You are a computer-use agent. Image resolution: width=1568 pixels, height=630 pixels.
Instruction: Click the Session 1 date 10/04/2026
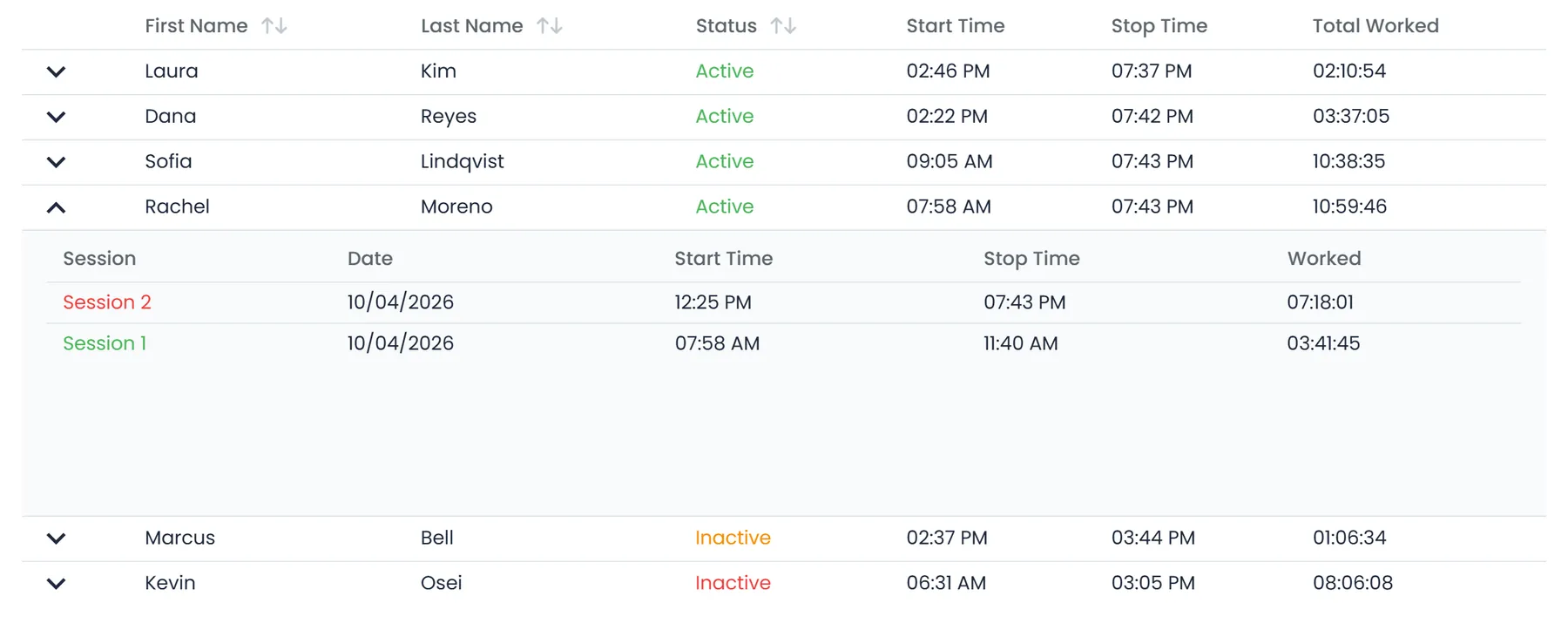pyautogui.click(x=401, y=343)
